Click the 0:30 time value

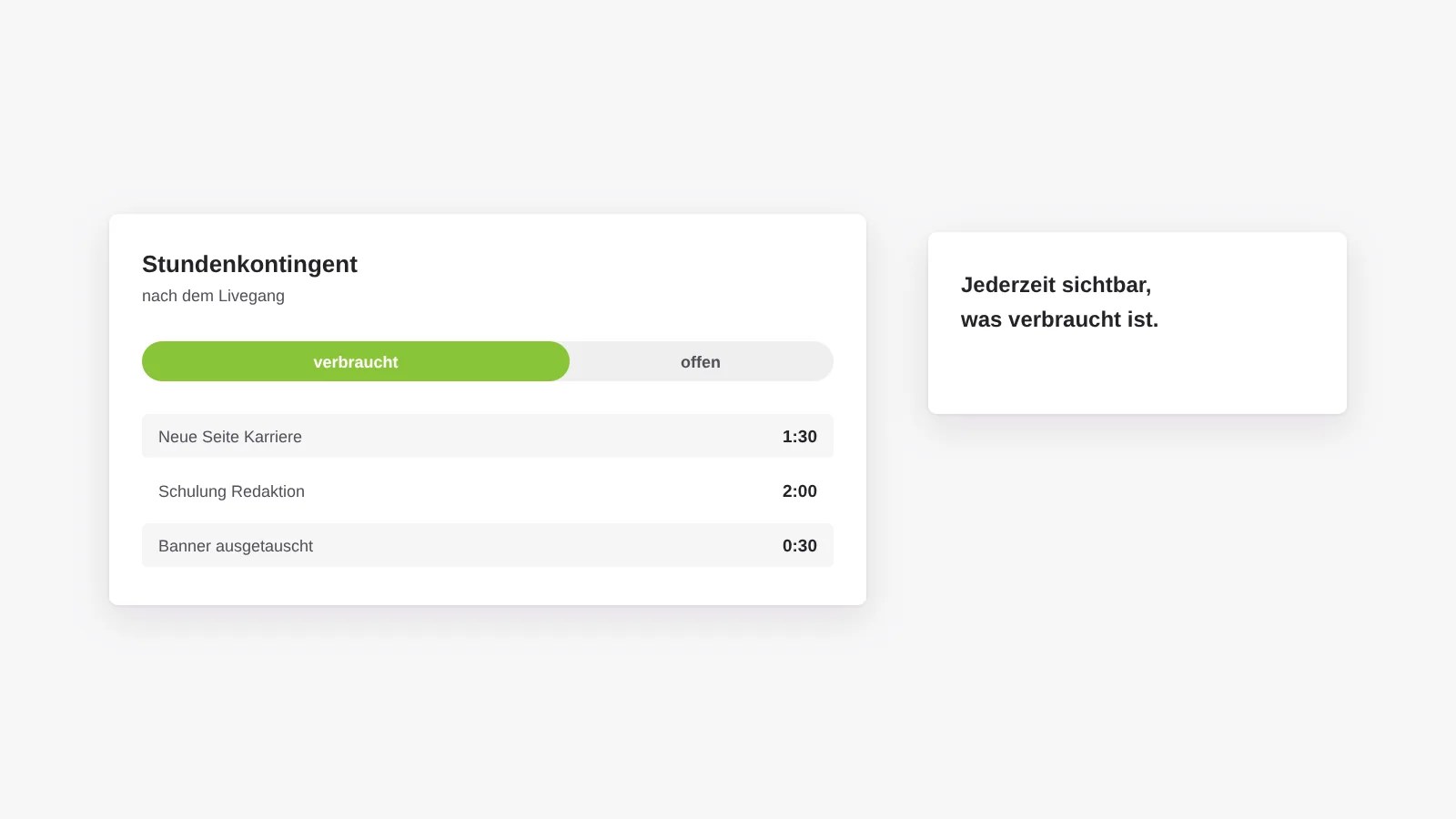[800, 546]
